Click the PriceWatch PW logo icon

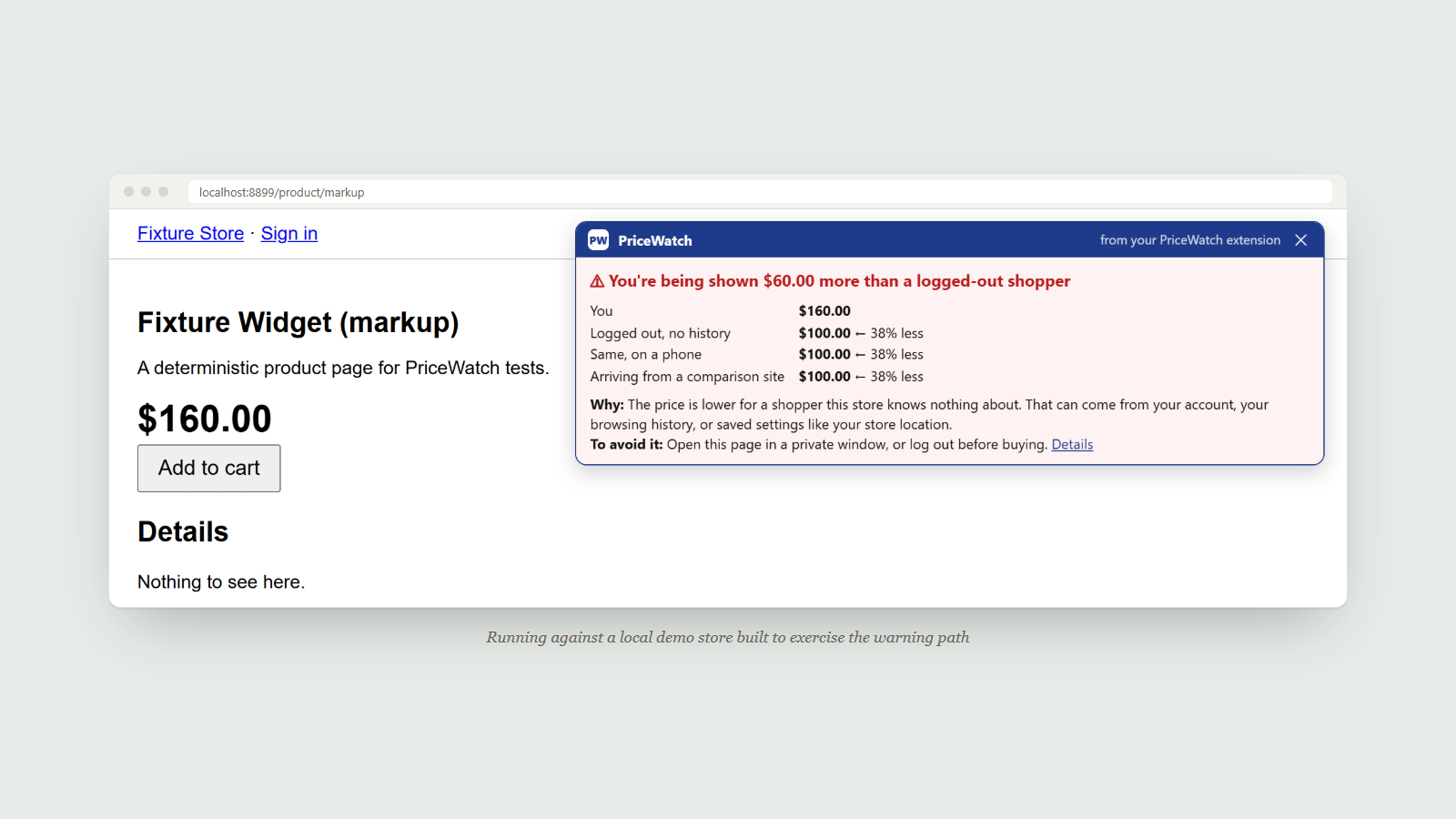click(598, 240)
